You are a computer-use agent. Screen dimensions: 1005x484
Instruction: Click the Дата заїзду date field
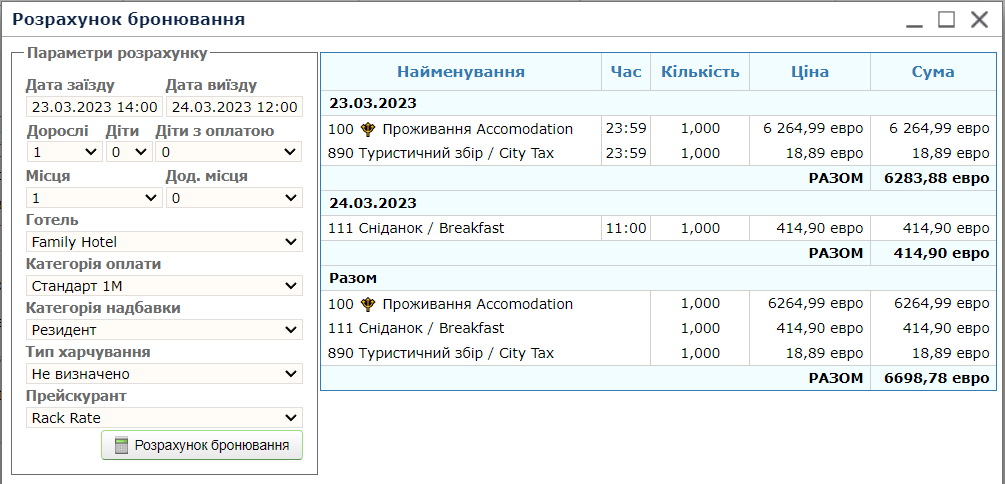[x=94, y=107]
